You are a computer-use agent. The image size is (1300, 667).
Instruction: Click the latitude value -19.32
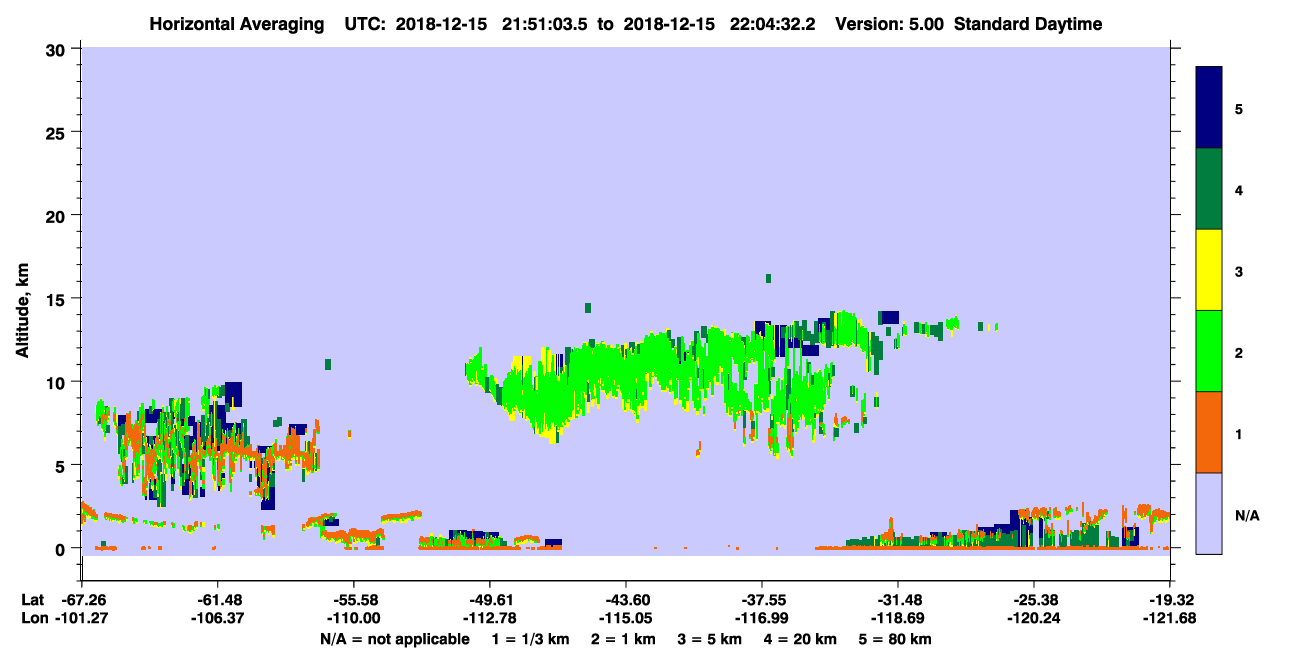pyautogui.click(x=1170, y=600)
